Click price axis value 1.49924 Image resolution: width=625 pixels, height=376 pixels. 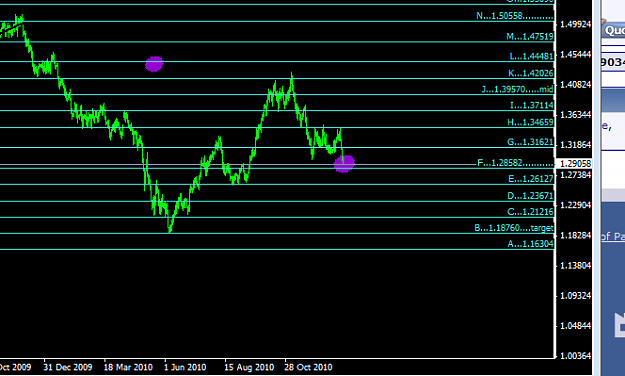pos(575,24)
